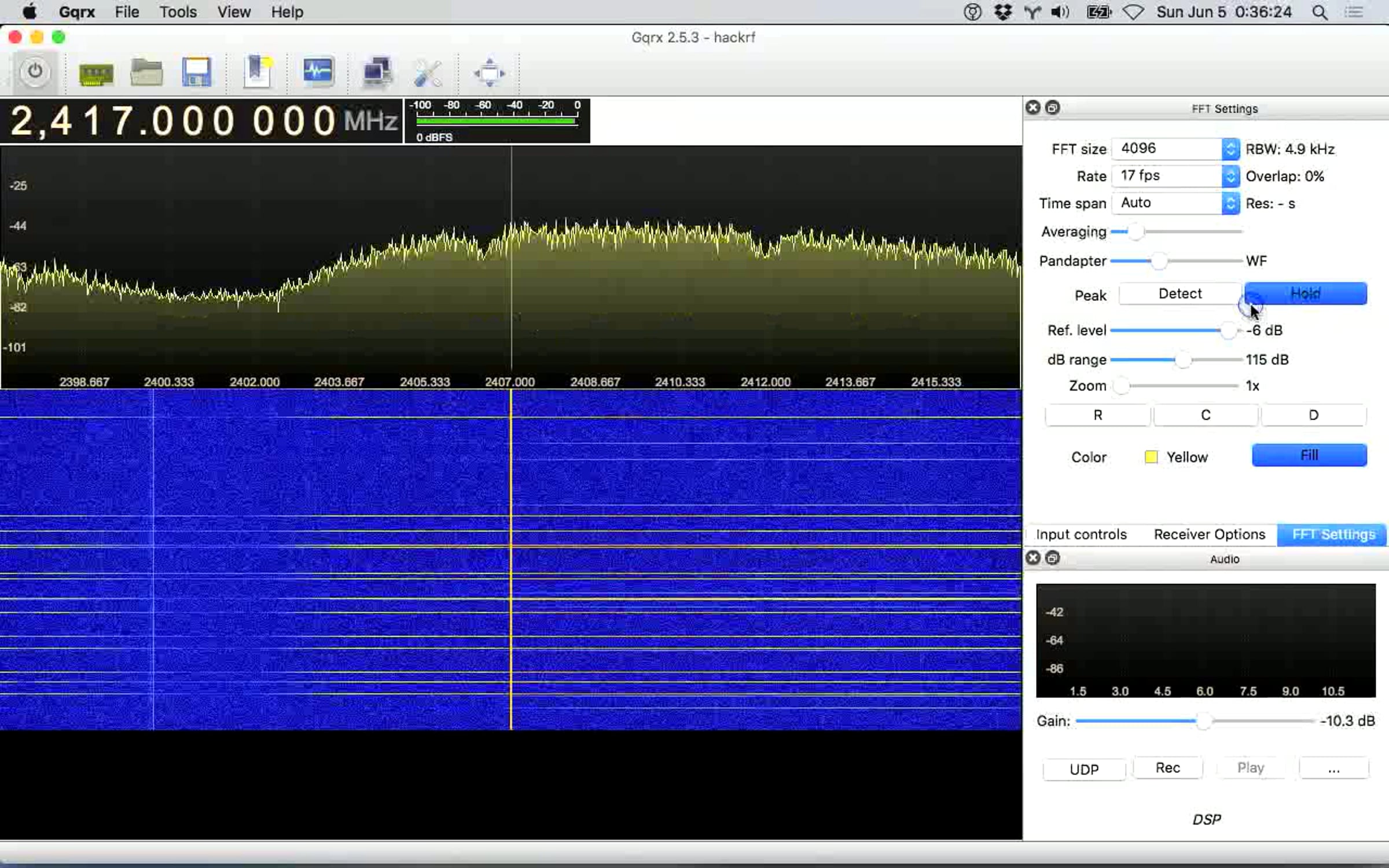This screenshot has height=868, width=1389.
Task: Open the FFT size dropdown
Action: (1175, 149)
